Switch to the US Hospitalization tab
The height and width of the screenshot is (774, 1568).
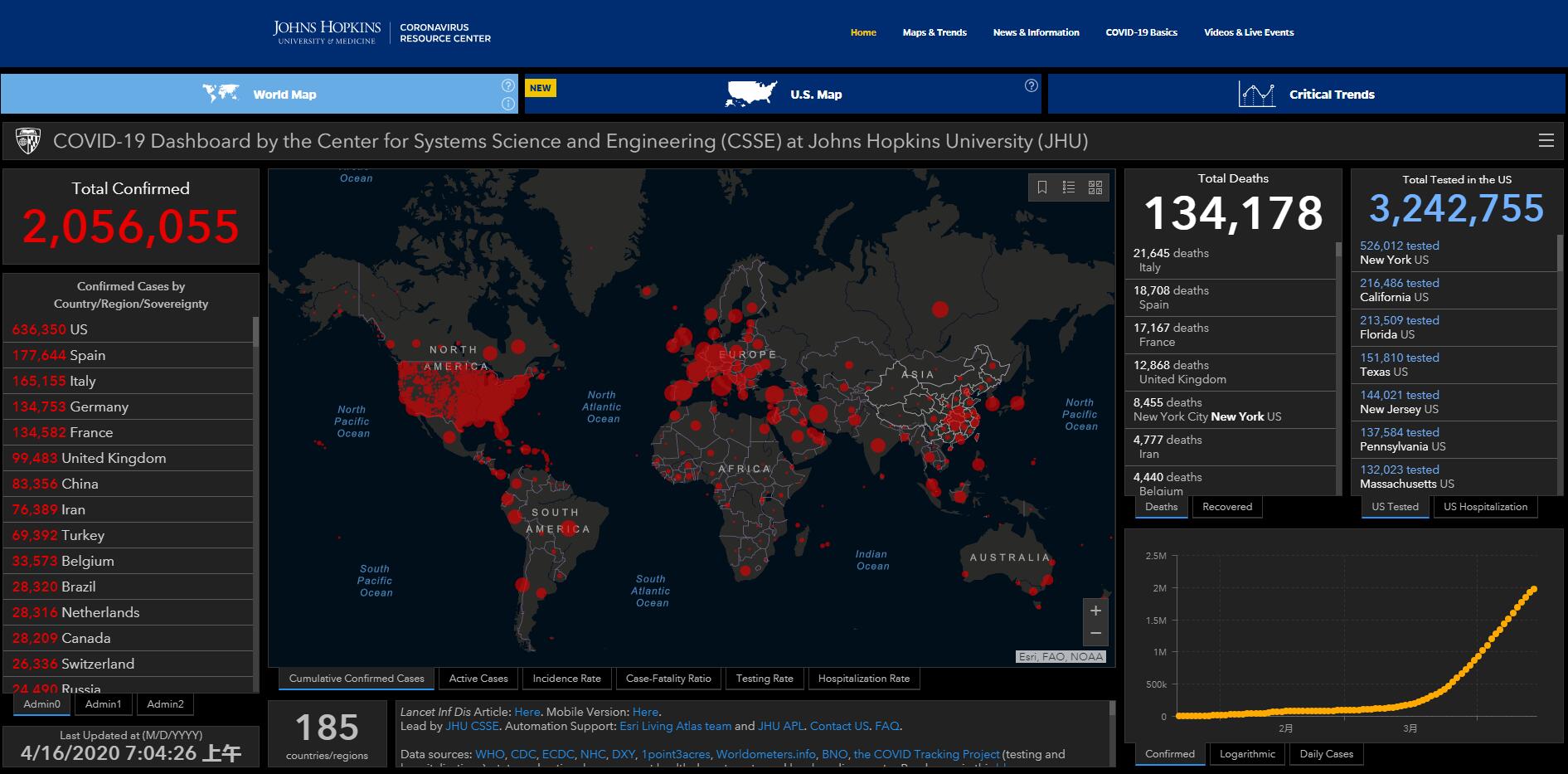1485,507
